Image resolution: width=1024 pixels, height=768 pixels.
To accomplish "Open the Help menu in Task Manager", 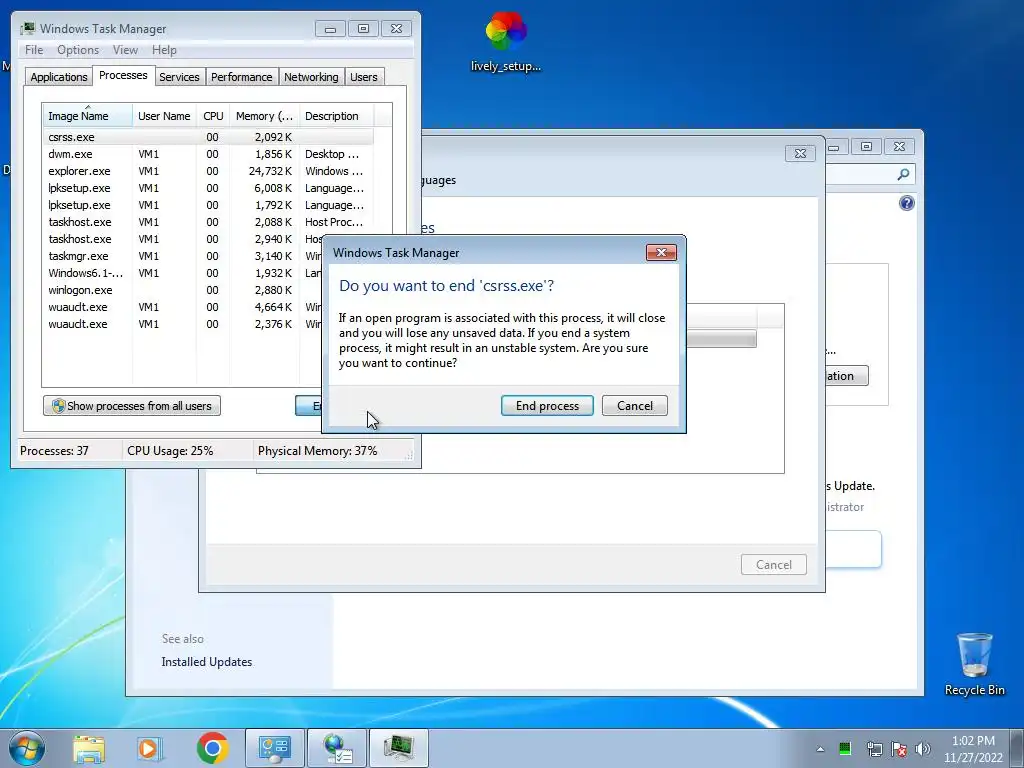I will point(164,50).
